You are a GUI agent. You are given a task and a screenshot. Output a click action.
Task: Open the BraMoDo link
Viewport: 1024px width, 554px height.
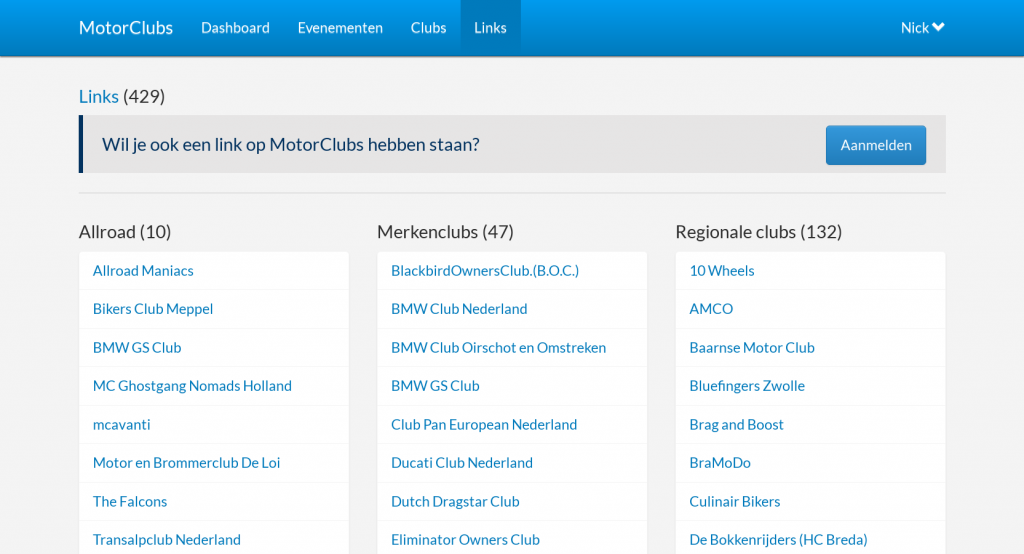720,463
